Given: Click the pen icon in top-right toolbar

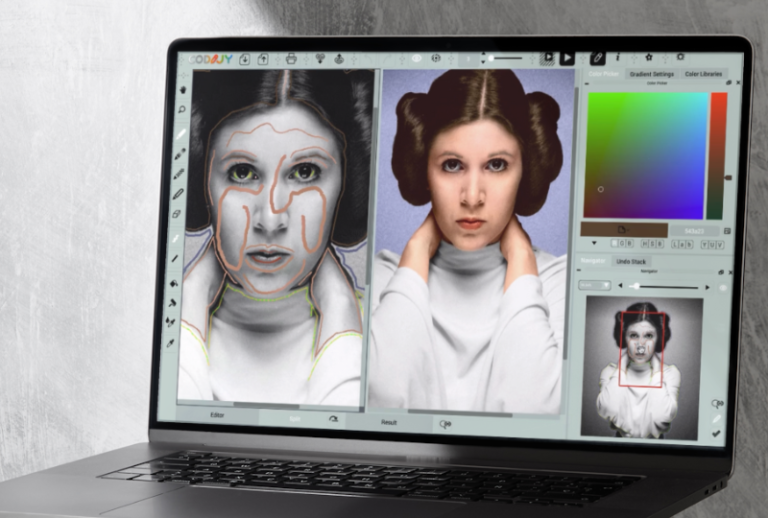Looking at the screenshot, I should tap(597, 59).
